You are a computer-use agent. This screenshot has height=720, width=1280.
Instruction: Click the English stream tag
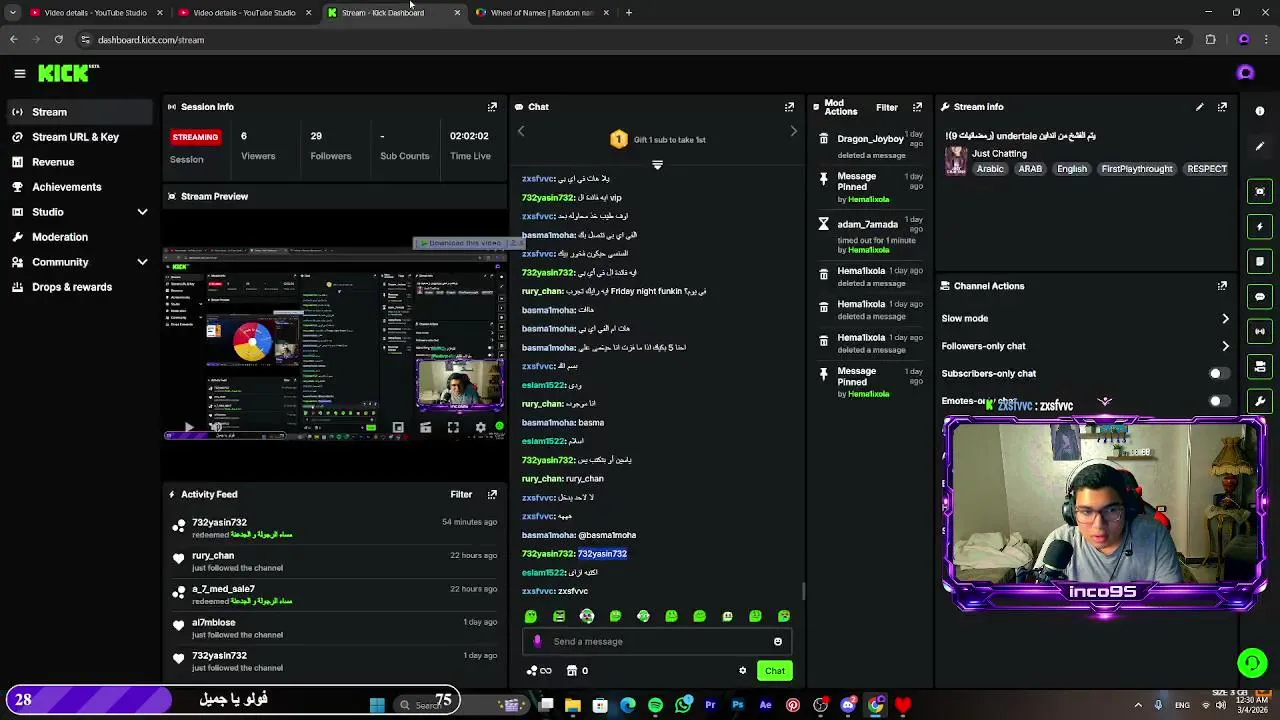click(x=1072, y=169)
